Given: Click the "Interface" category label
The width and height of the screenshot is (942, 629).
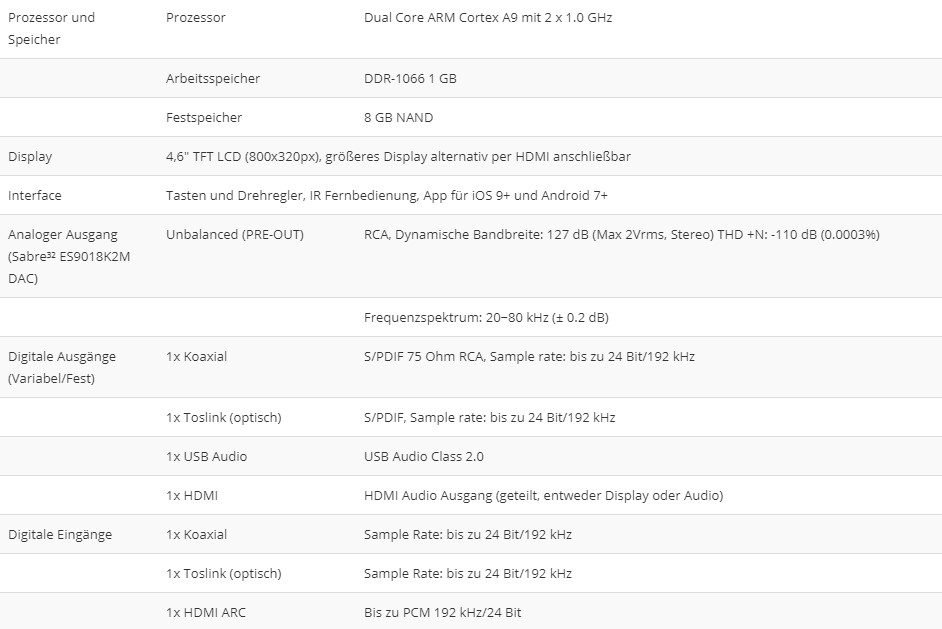Looking at the screenshot, I should point(34,195).
